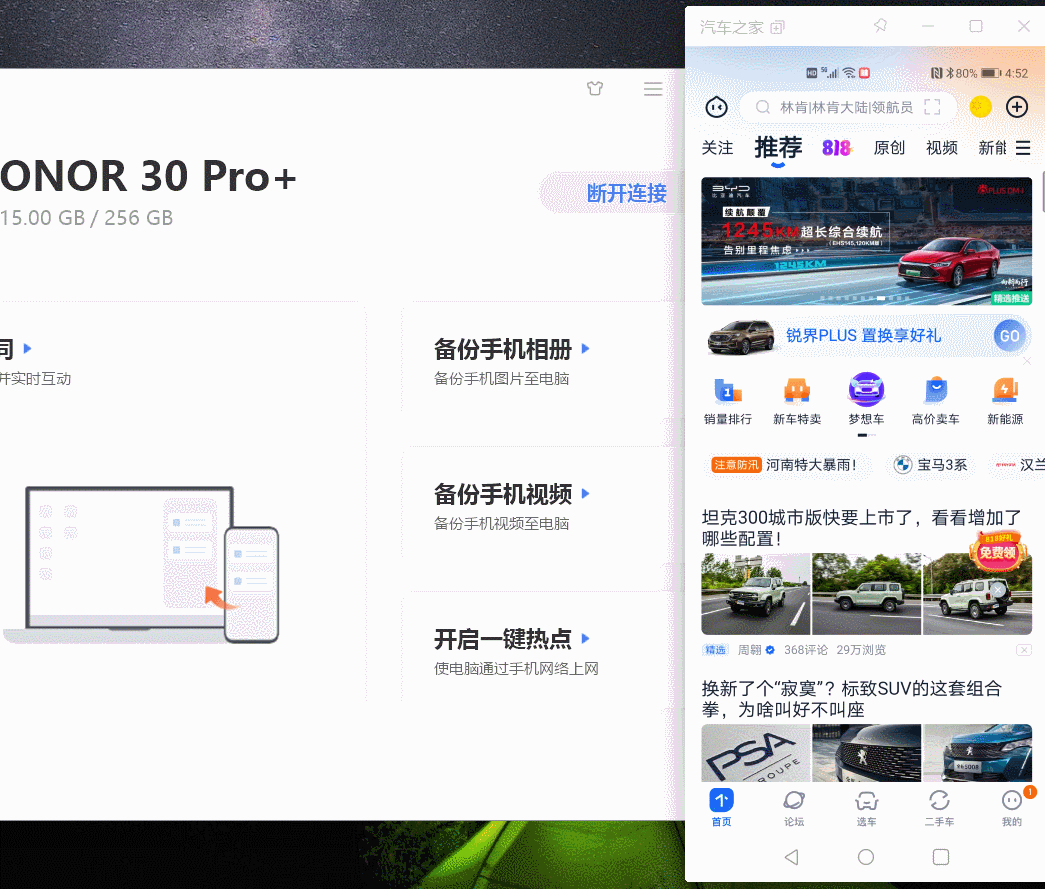
Task: Go to 我的 profile bottom tab
Action: click(x=1012, y=808)
